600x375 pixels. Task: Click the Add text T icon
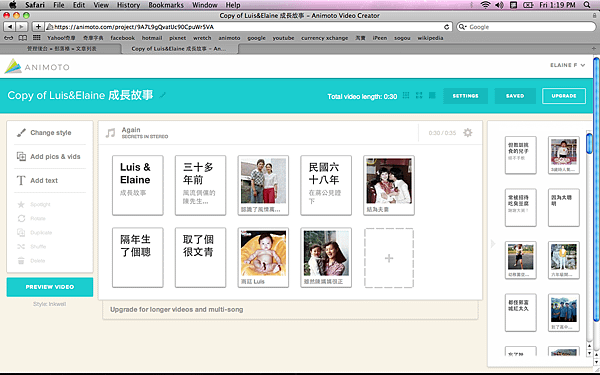(x=21, y=180)
